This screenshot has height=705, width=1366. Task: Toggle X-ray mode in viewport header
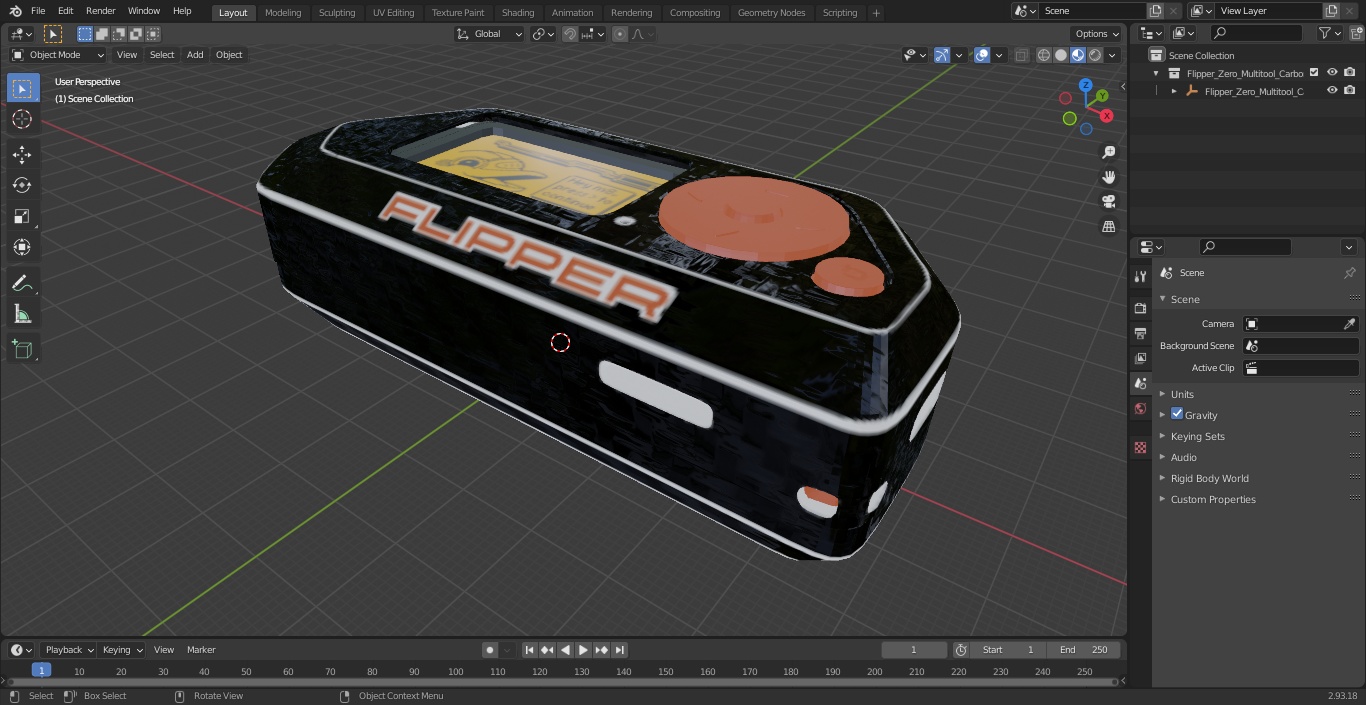pos(1021,55)
